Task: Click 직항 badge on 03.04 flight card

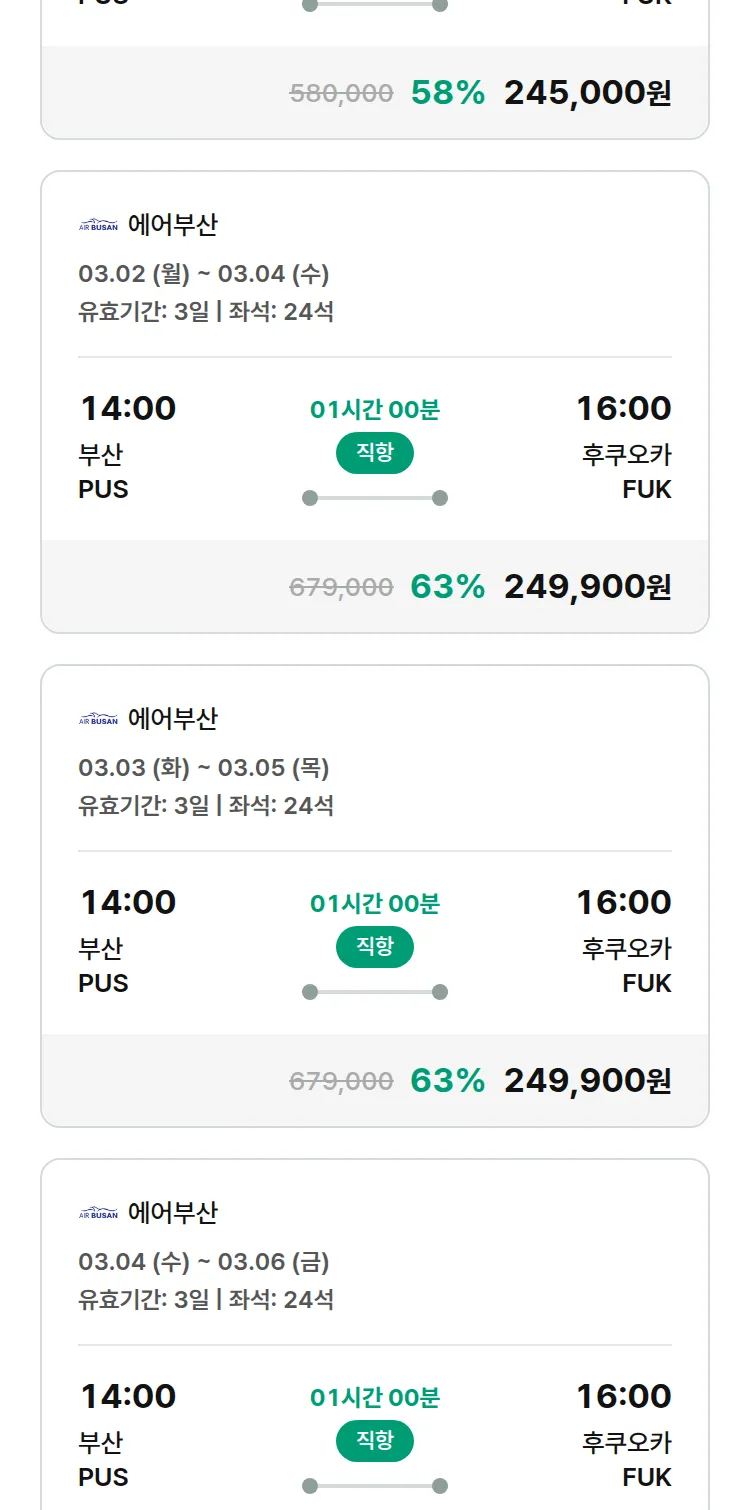Action: click(x=374, y=1441)
